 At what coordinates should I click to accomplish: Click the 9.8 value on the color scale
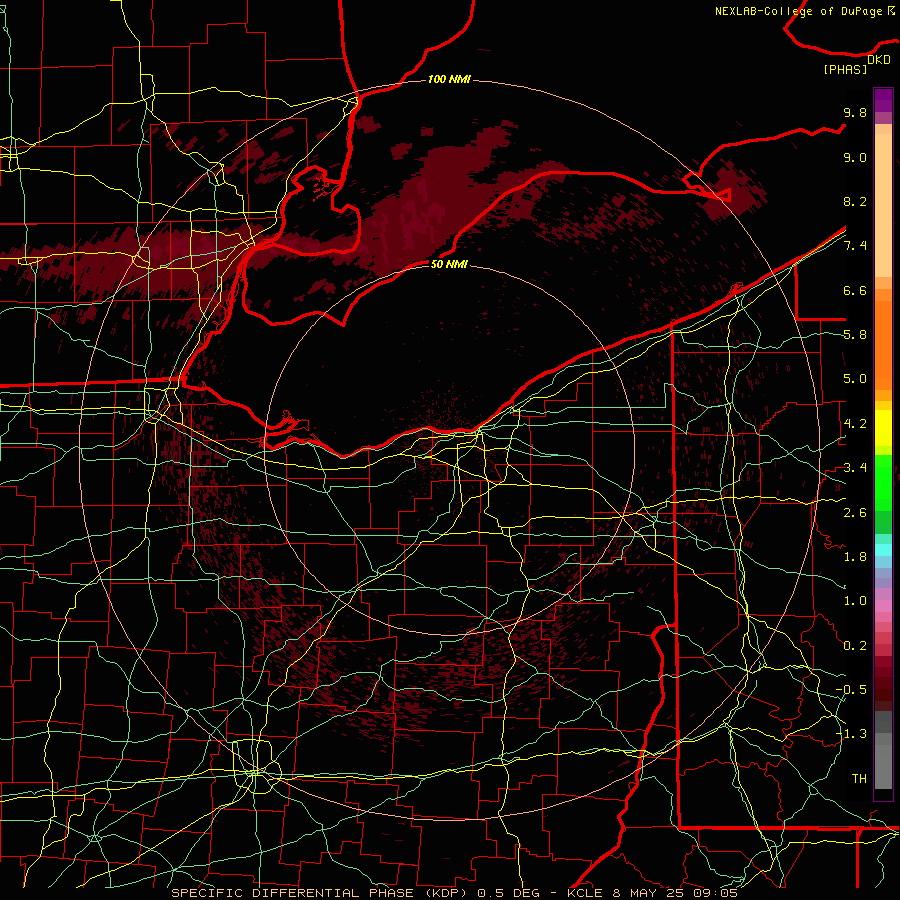(x=855, y=112)
